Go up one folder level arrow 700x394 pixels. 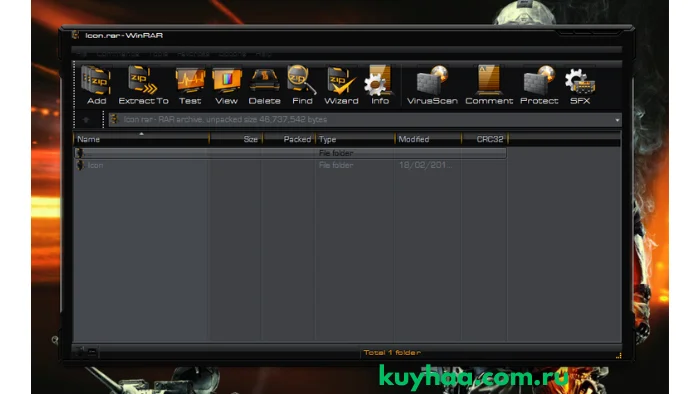tap(86, 120)
